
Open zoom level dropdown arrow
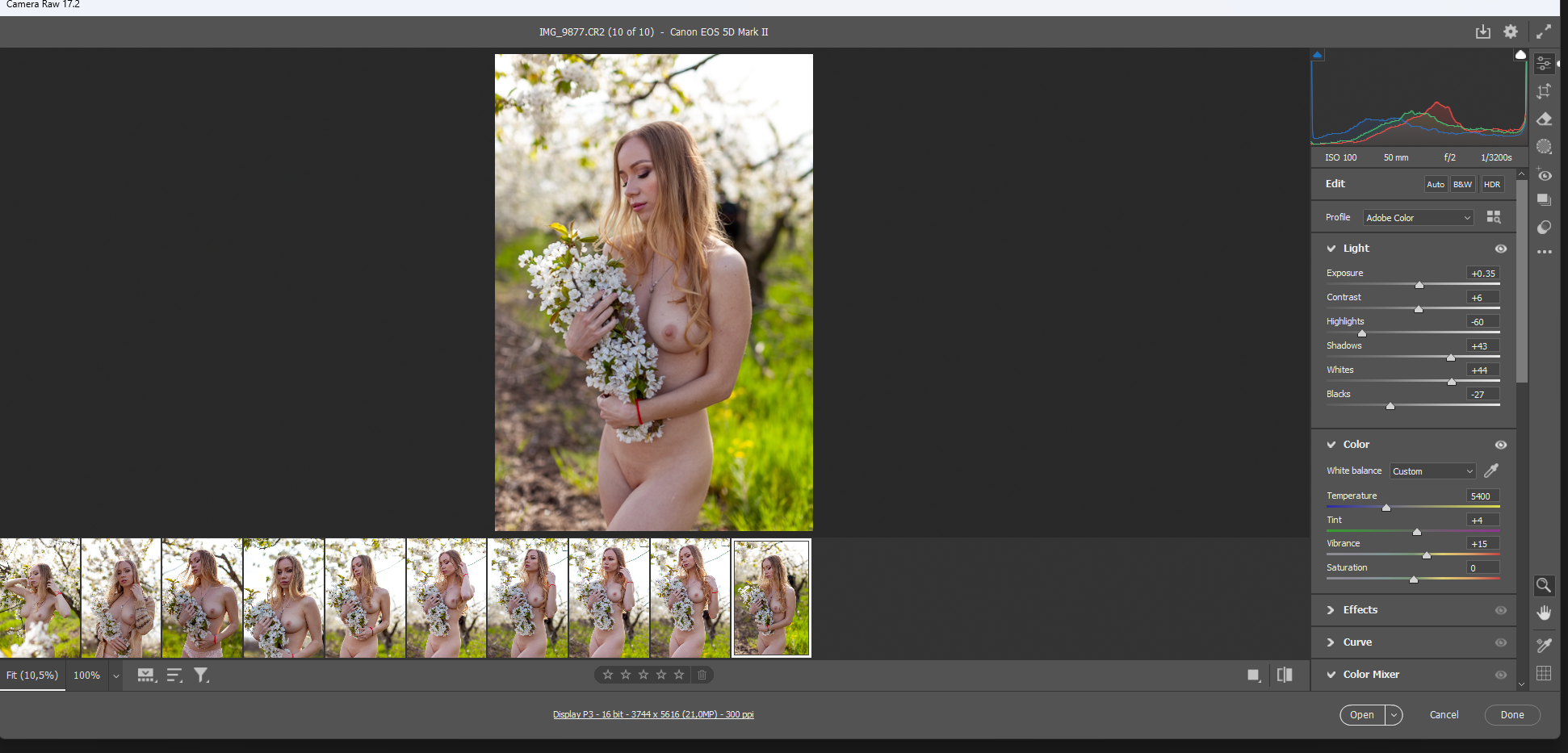[x=116, y=676]
